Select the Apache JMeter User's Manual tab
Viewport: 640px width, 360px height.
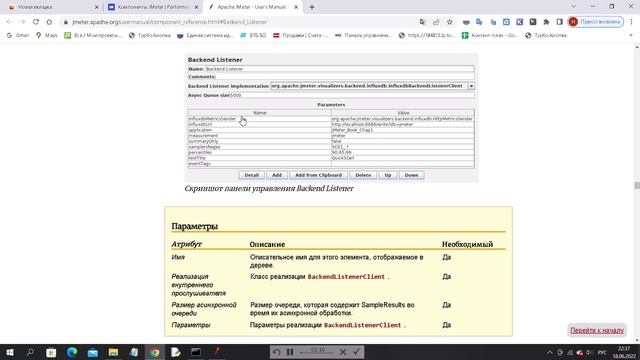point(253,7)
